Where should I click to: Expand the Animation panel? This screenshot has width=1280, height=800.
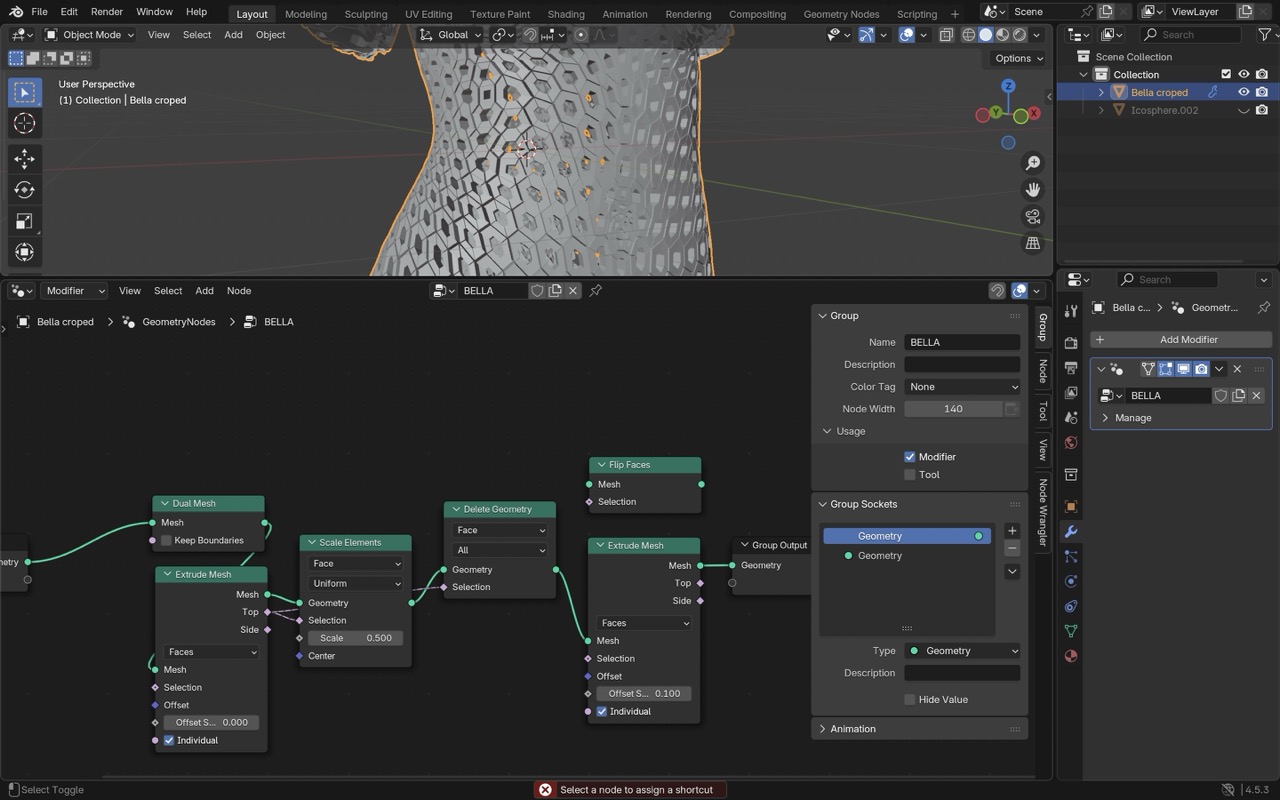(x=853, y=729)
